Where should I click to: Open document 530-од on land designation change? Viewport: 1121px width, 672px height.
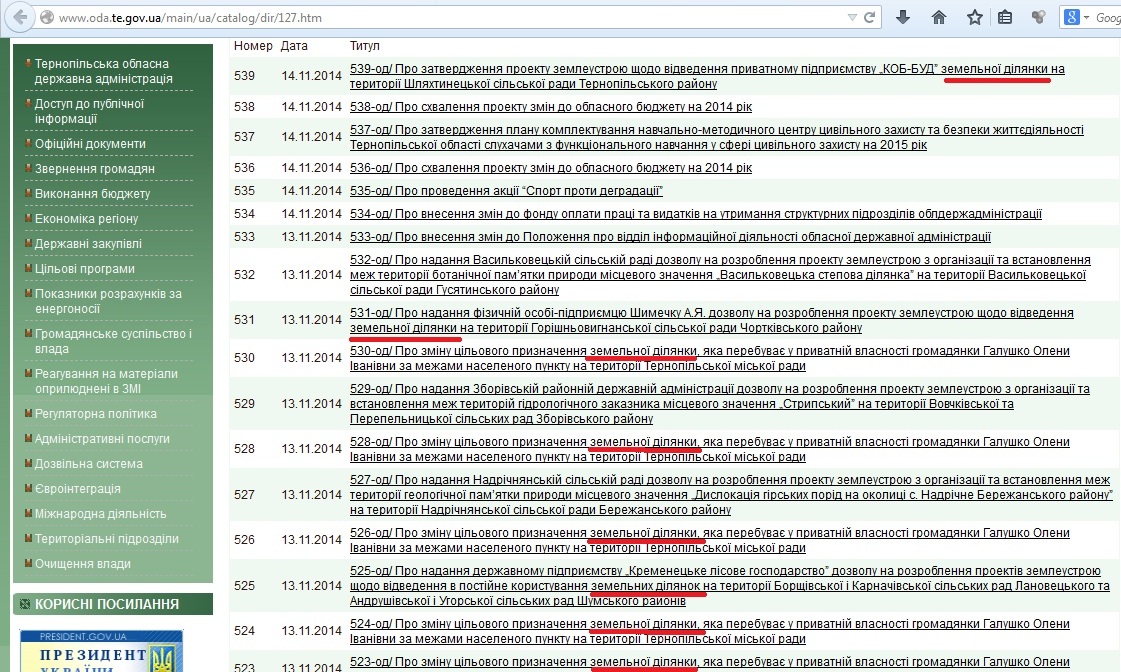[x=710, y=358]
